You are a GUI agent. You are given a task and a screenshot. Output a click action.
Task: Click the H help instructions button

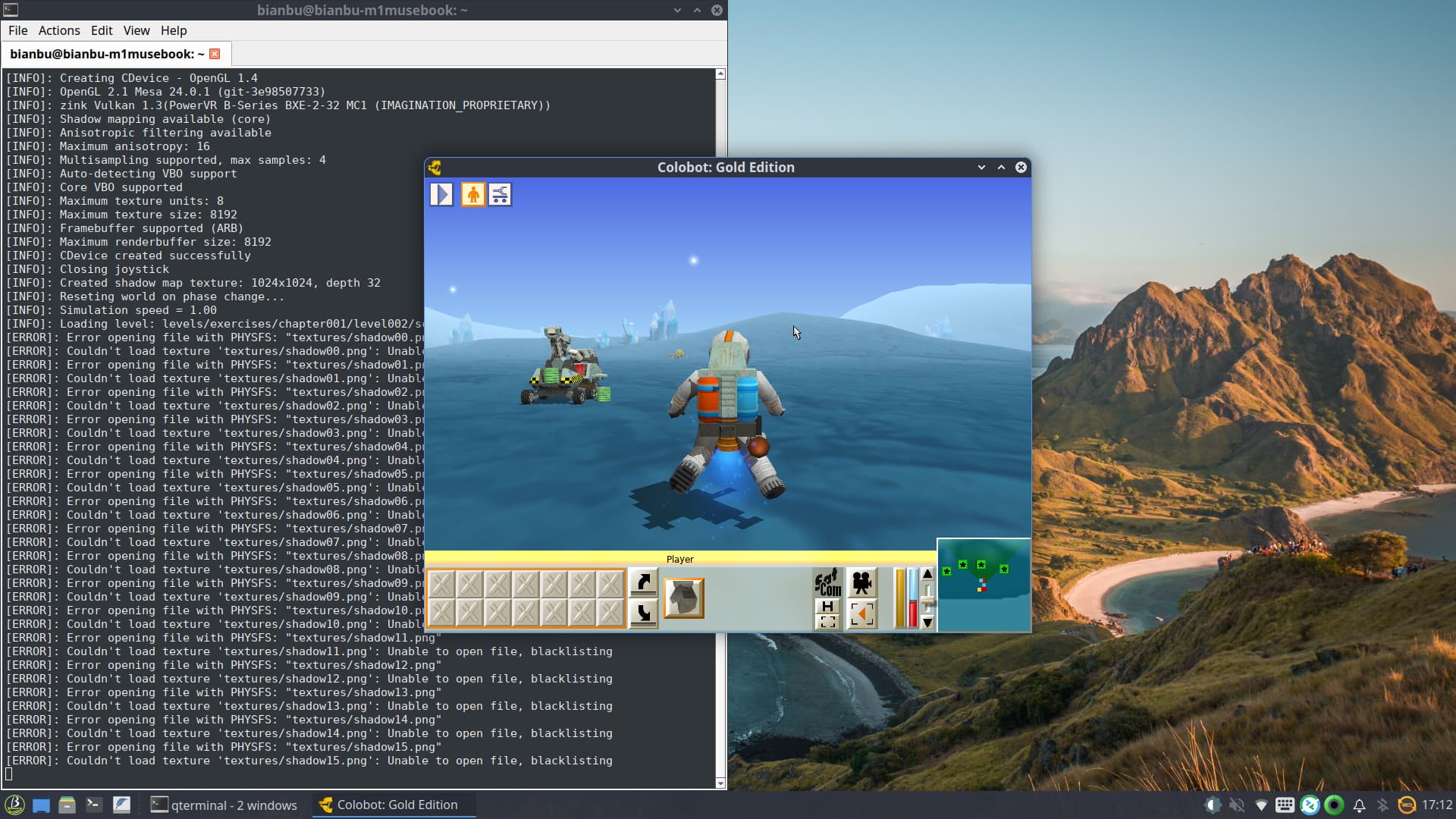pyautogui.click(x=827, y=607)
